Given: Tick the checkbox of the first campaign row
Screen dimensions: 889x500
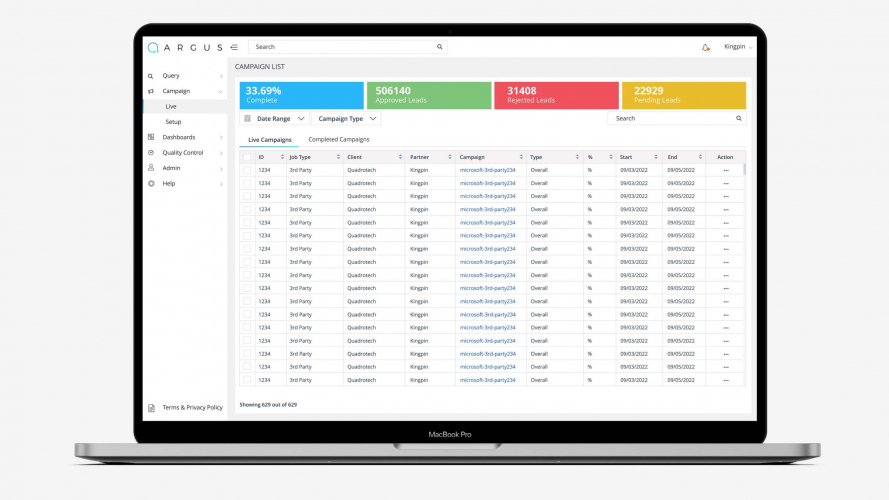Looking at the screenshot, I should click(247, 170).
